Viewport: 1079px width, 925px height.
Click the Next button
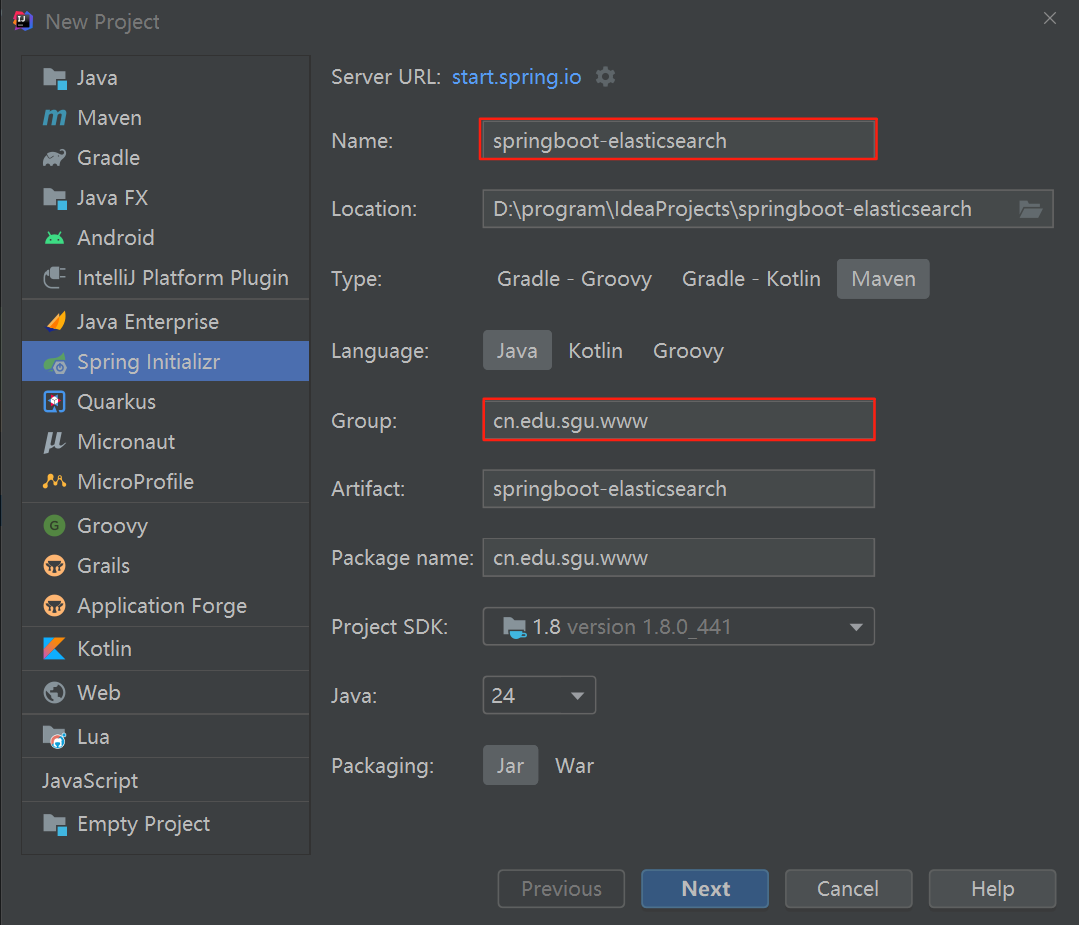704,888
